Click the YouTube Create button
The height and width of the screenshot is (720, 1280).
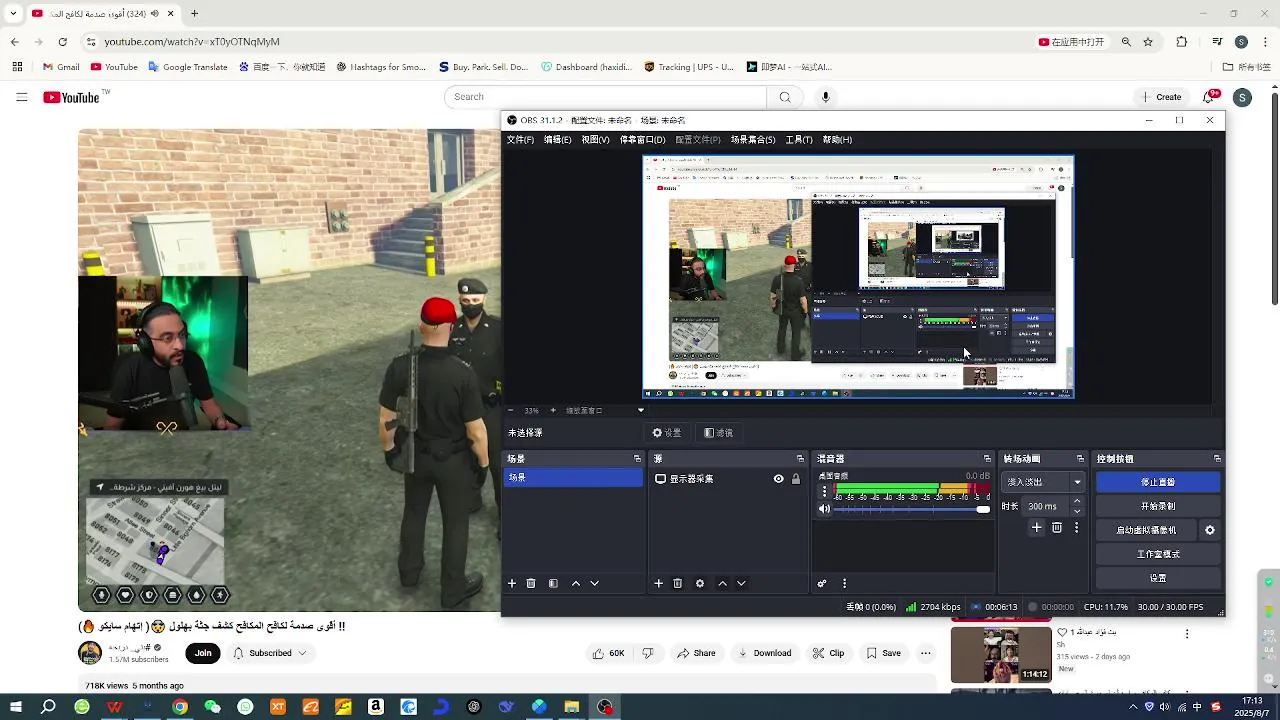coord(1161,97)
